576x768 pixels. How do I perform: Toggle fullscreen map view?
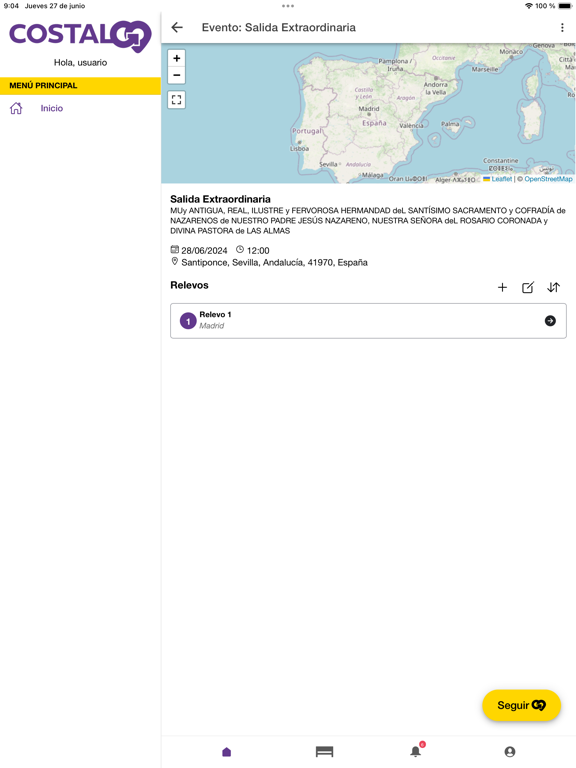[177, 100]
